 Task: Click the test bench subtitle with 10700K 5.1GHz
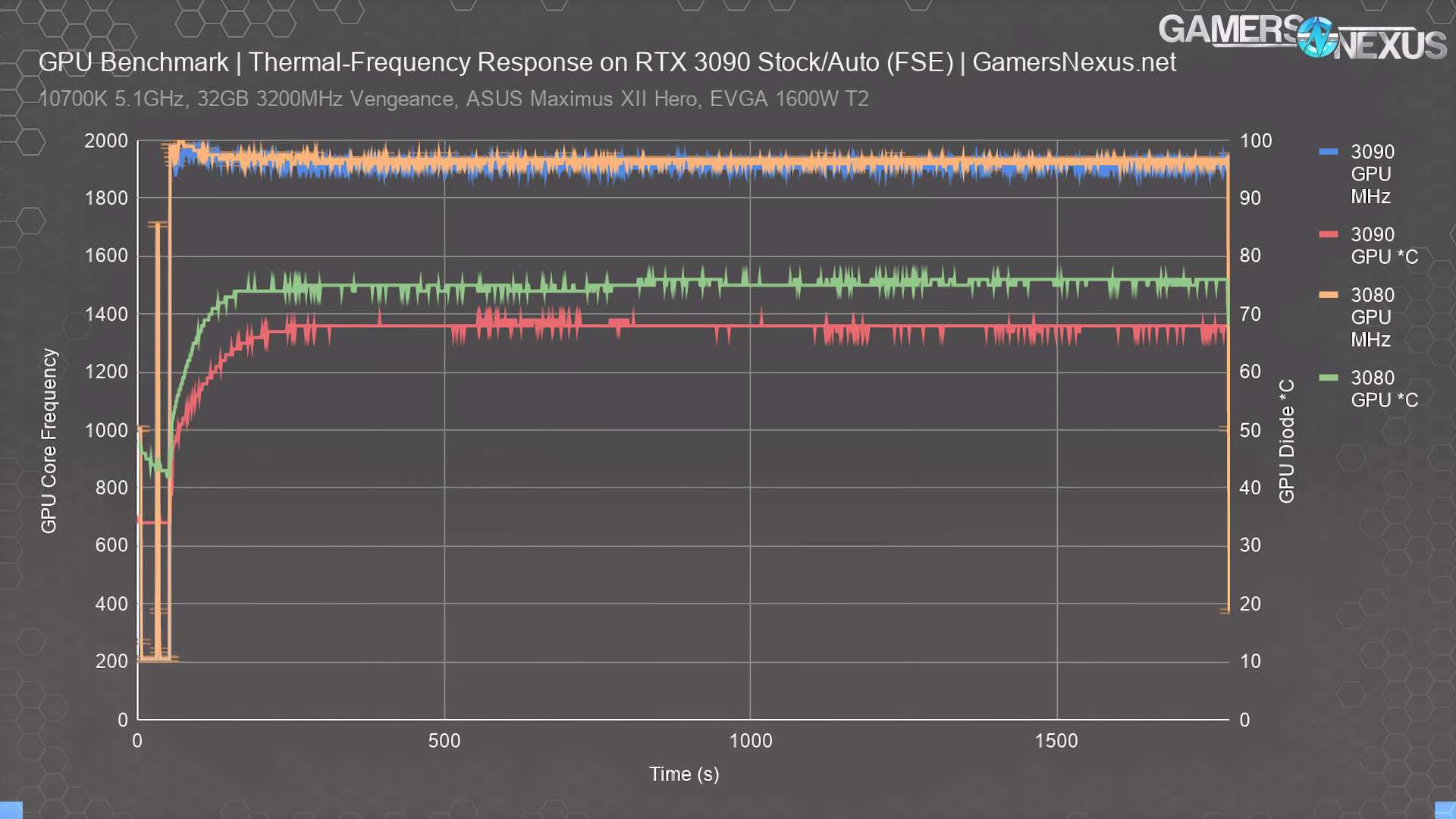coord(453,99)
